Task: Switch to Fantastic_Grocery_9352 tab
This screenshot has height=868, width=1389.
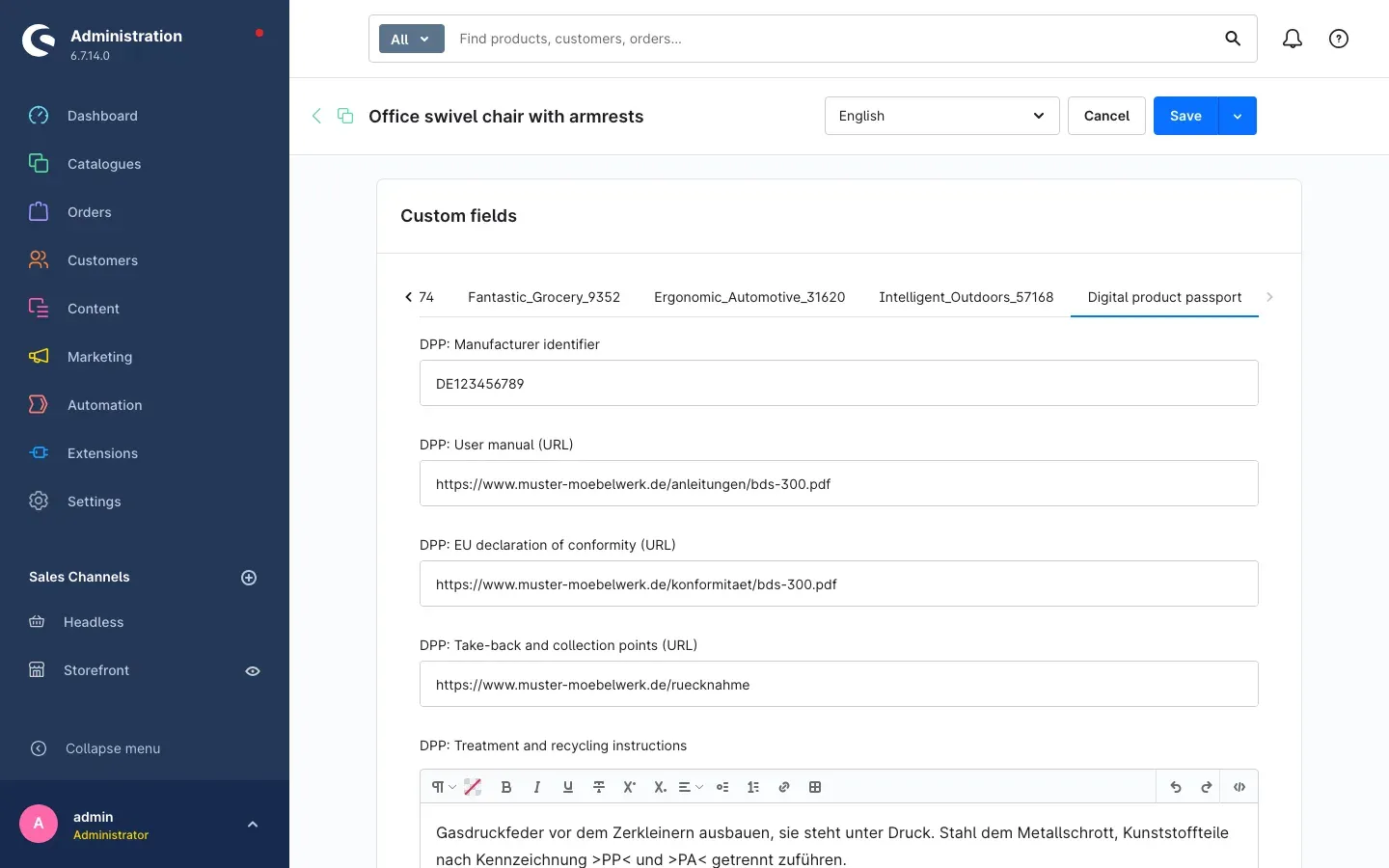Action: click(x=544, y=297)
